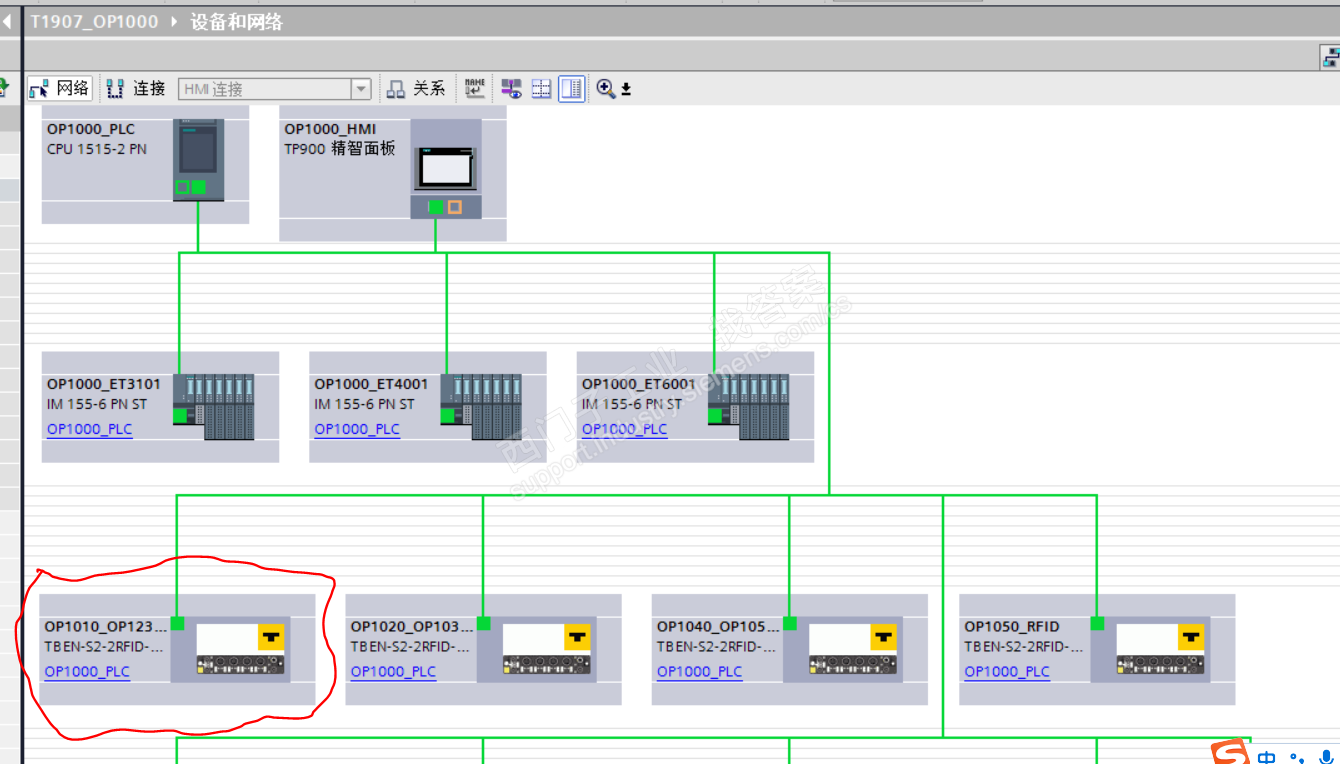Select the OP1000_ET4001 device image

pos(482,407)
